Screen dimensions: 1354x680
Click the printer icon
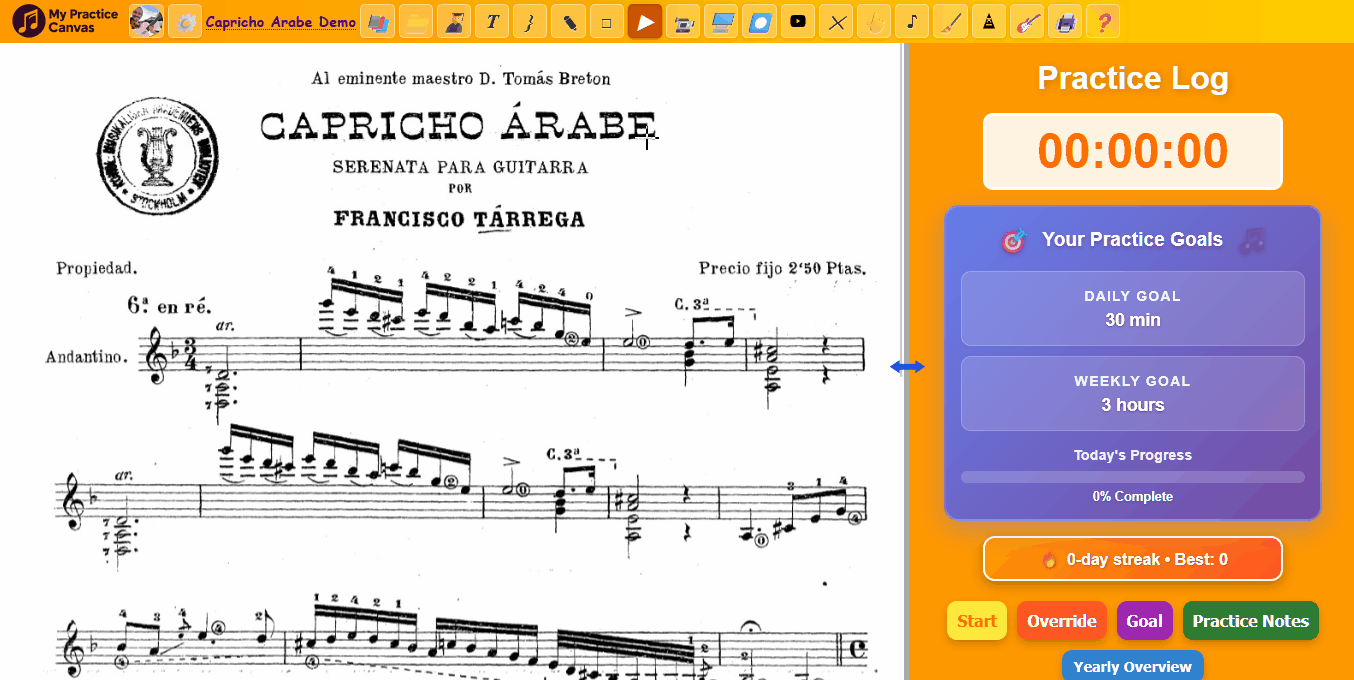click(x=1065, y=21)
